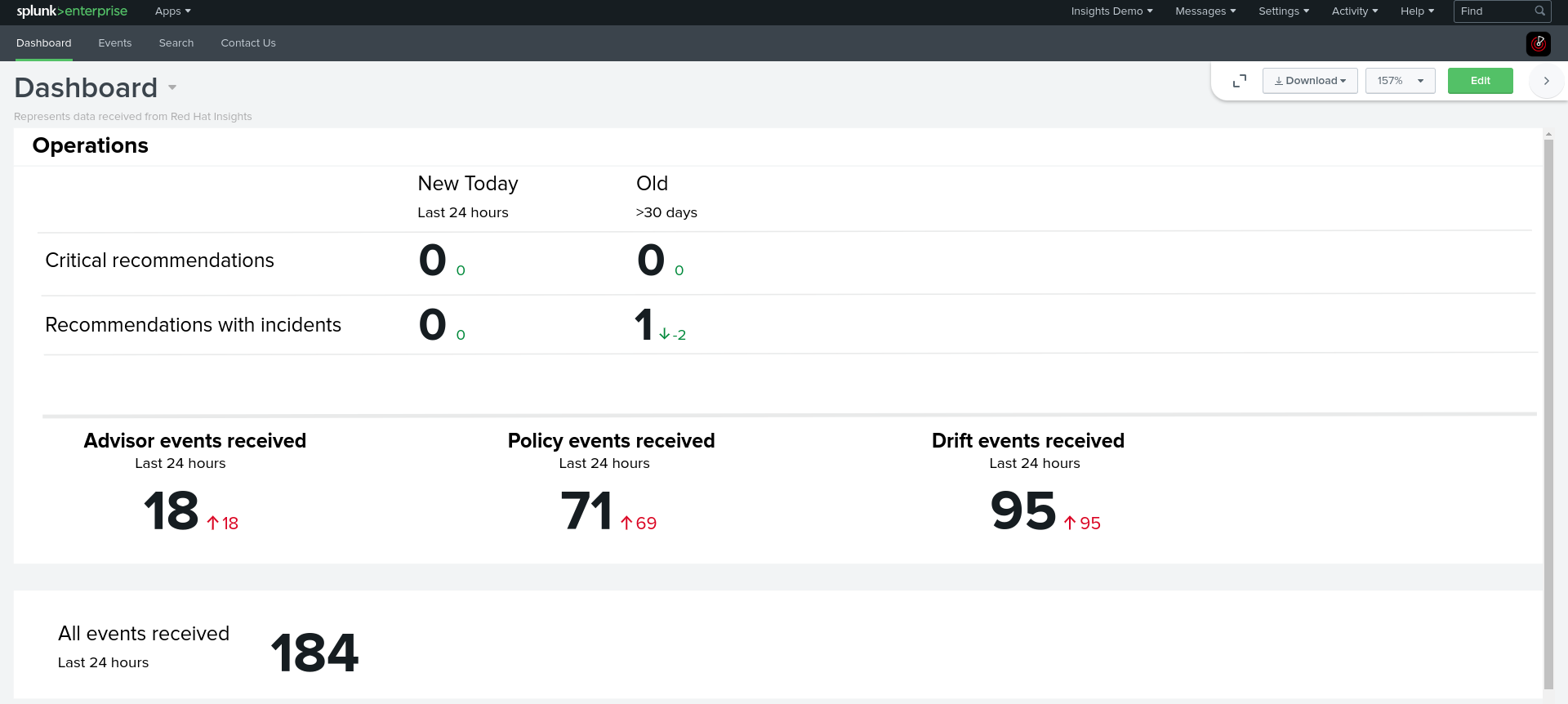
Task: Click the Recommendations with incidents label
Action: click(x=194, y=325)
